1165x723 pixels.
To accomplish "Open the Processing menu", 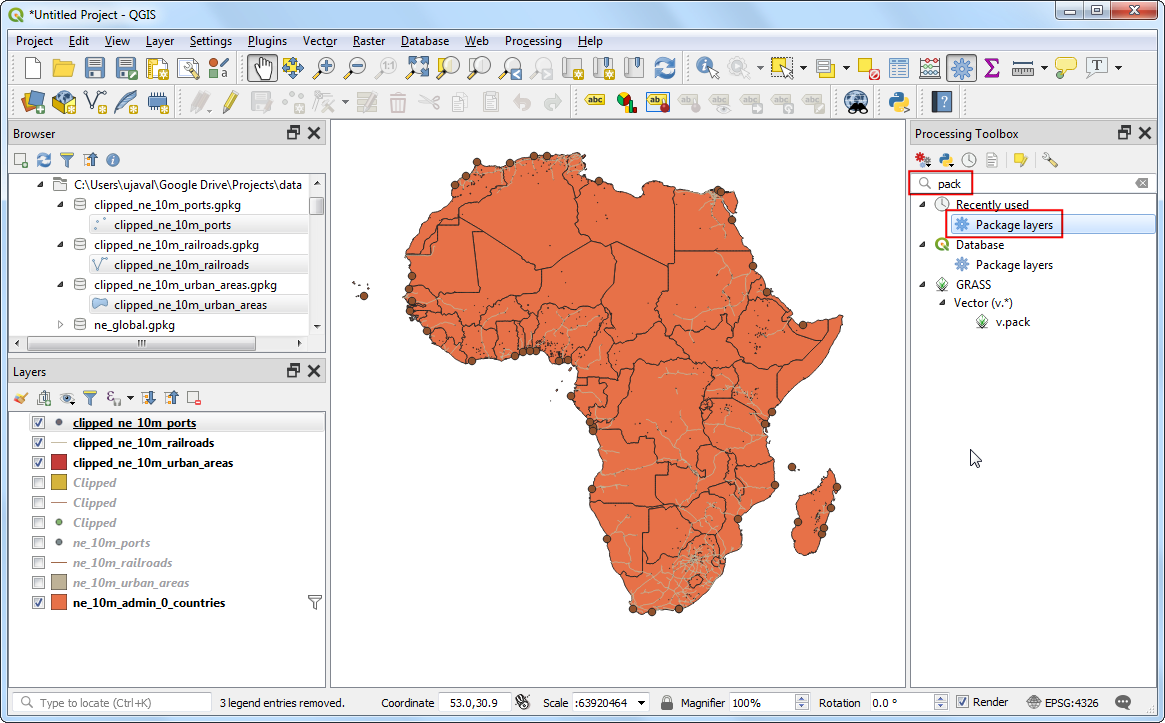I will tap(532, 41).
